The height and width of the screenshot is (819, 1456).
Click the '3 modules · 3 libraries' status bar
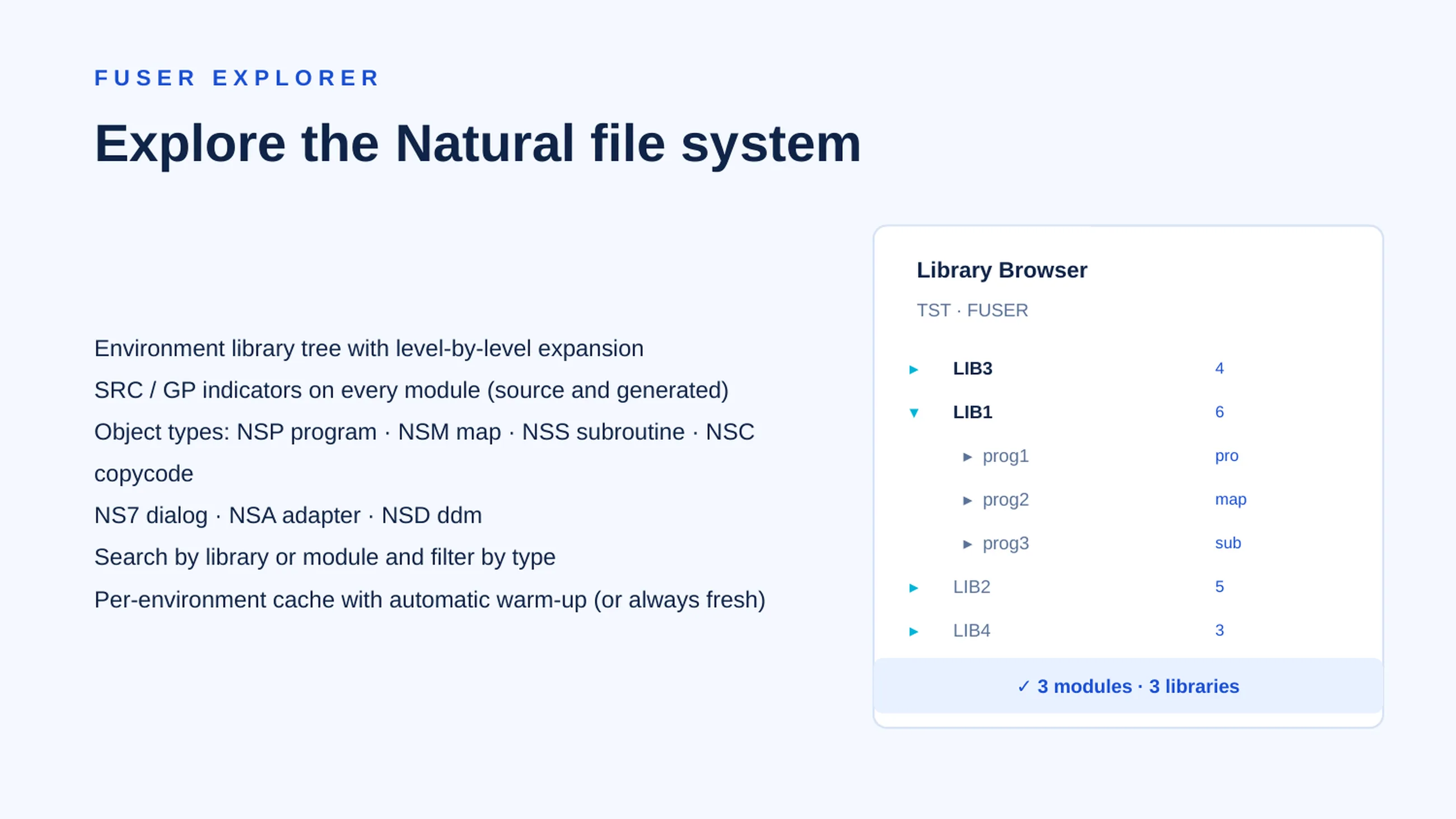pos(1128,686)
